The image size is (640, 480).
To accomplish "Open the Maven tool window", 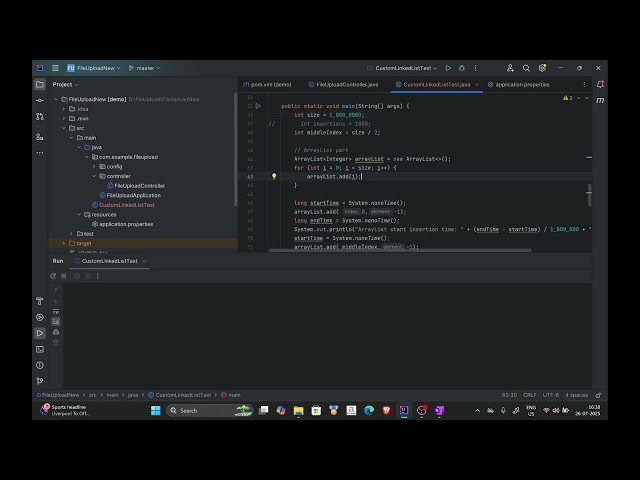I will [600, 100].
